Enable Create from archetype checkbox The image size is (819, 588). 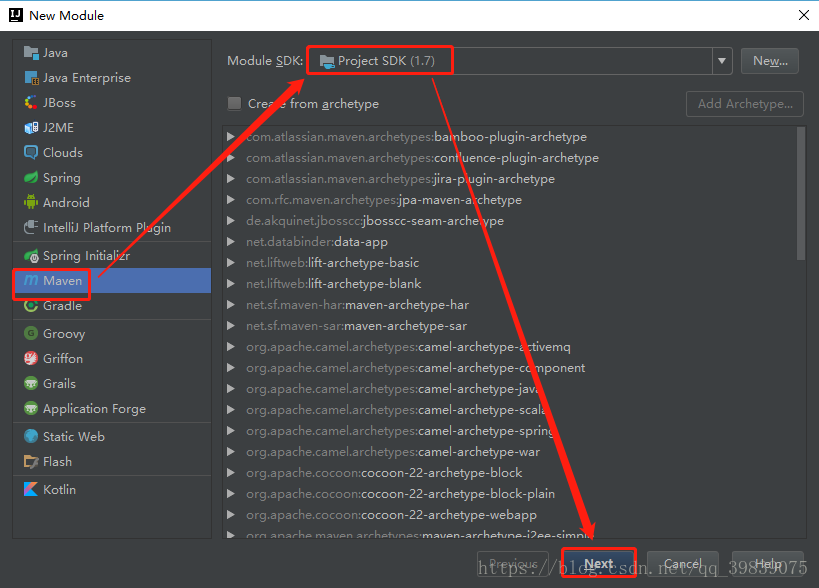point(234,103)
